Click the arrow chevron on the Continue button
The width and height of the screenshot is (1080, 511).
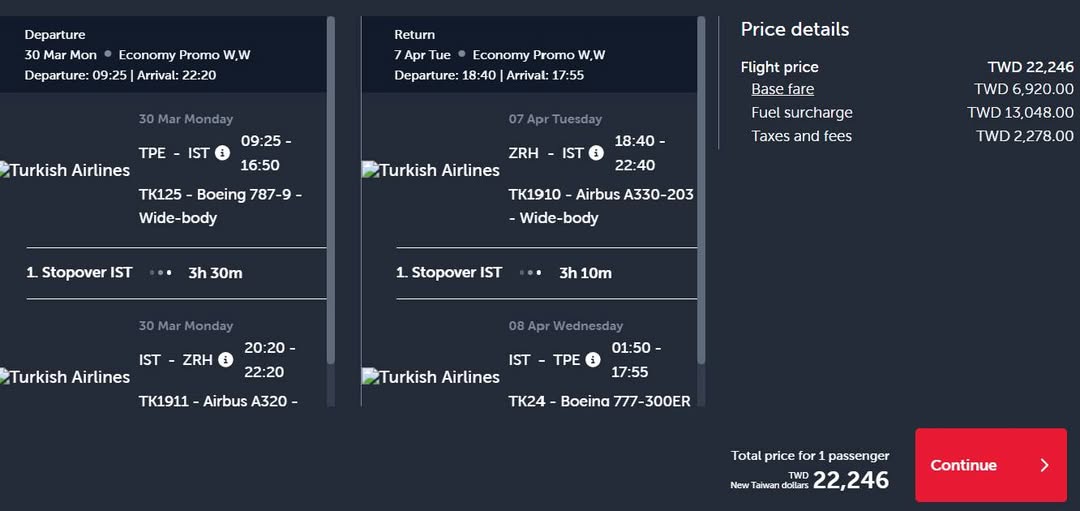(x=1044, y=465)
